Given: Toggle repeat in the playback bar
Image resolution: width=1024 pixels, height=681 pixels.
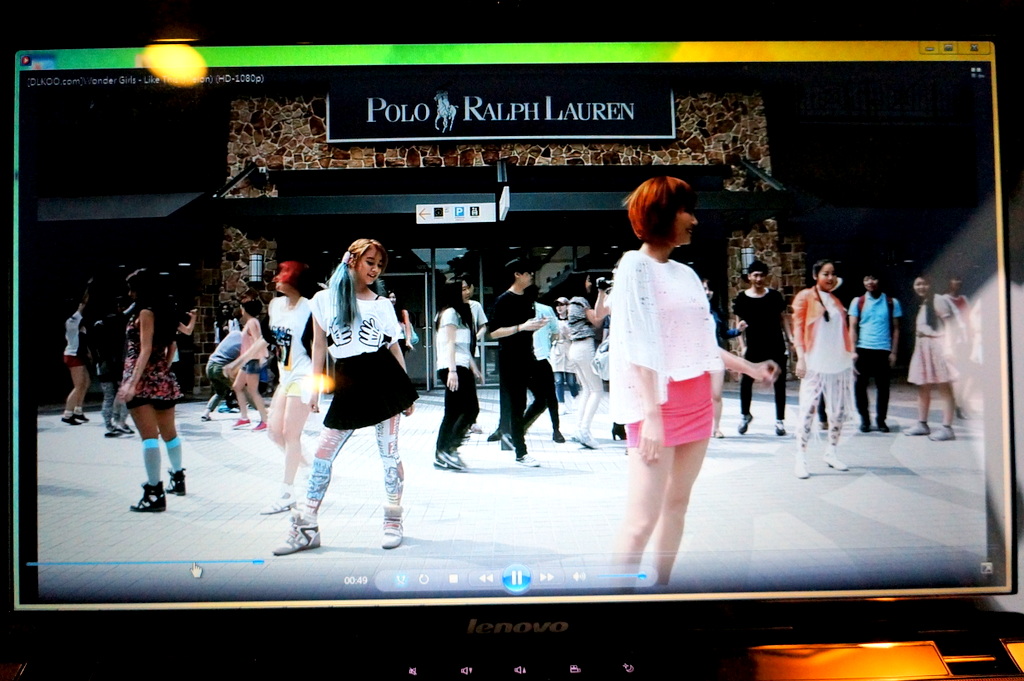Looking at the screenshot, I should click(x=424, y=578).
